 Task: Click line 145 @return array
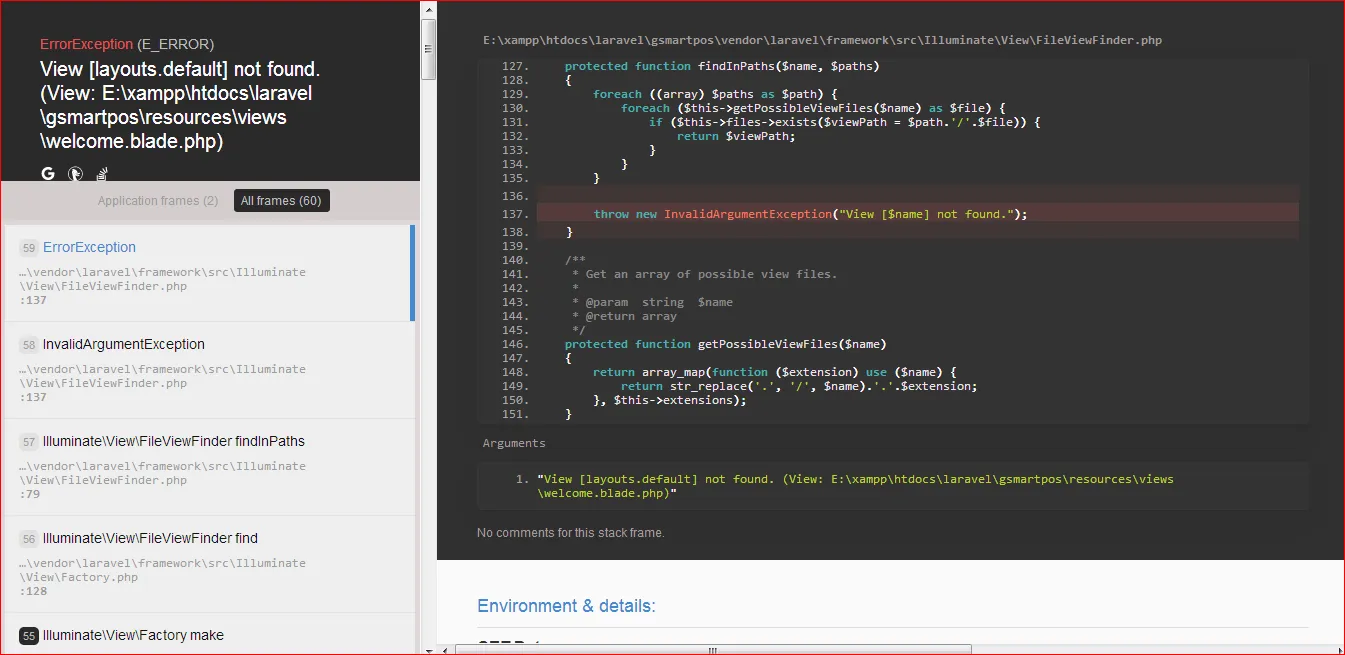coord(624,316)
